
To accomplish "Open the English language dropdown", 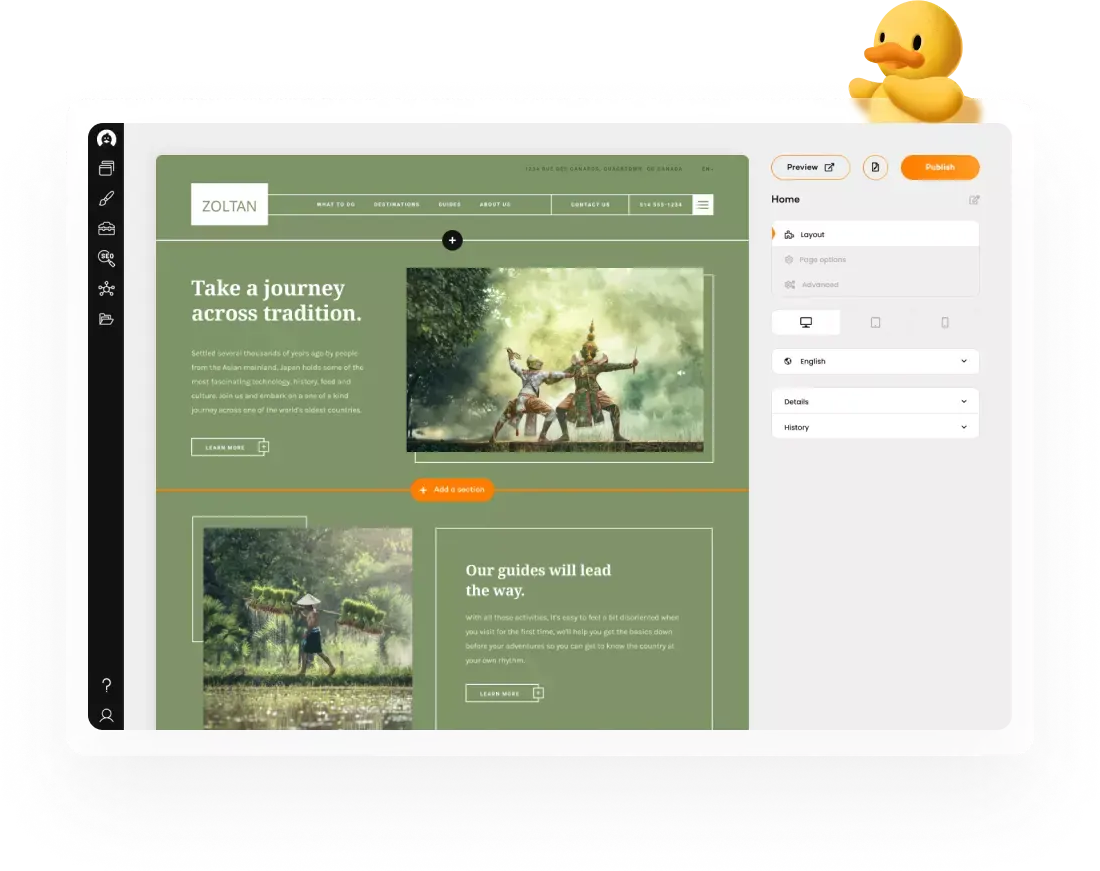I will (875, 361).
